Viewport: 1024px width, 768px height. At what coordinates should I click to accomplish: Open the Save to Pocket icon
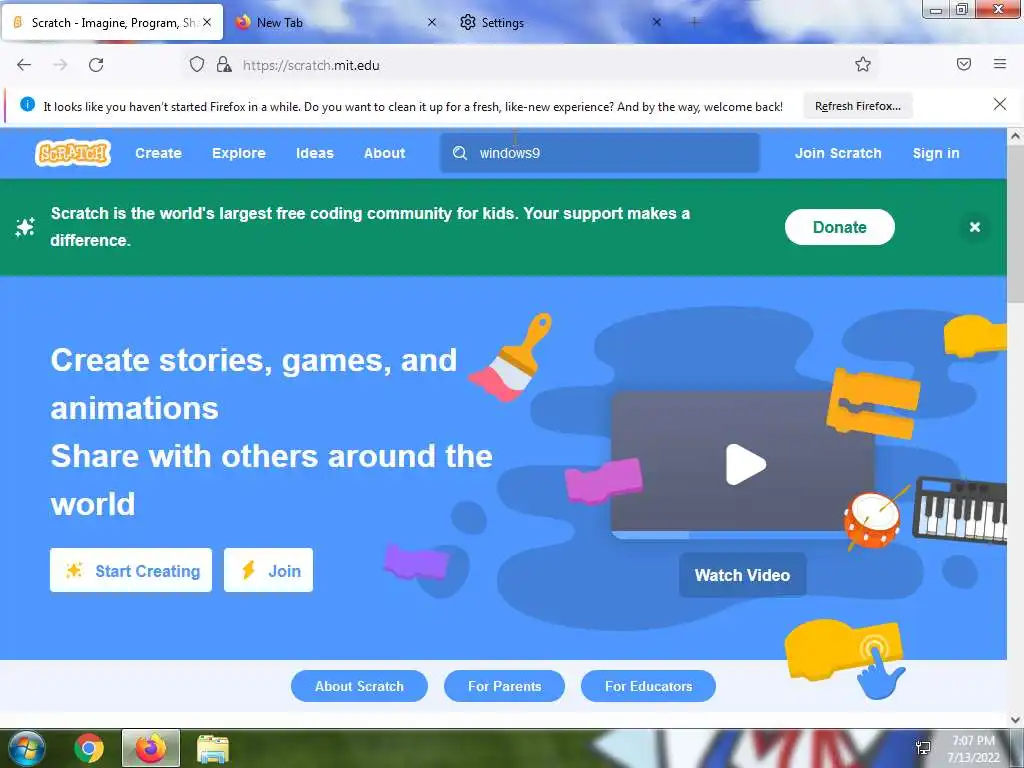(x=964, y=64)
